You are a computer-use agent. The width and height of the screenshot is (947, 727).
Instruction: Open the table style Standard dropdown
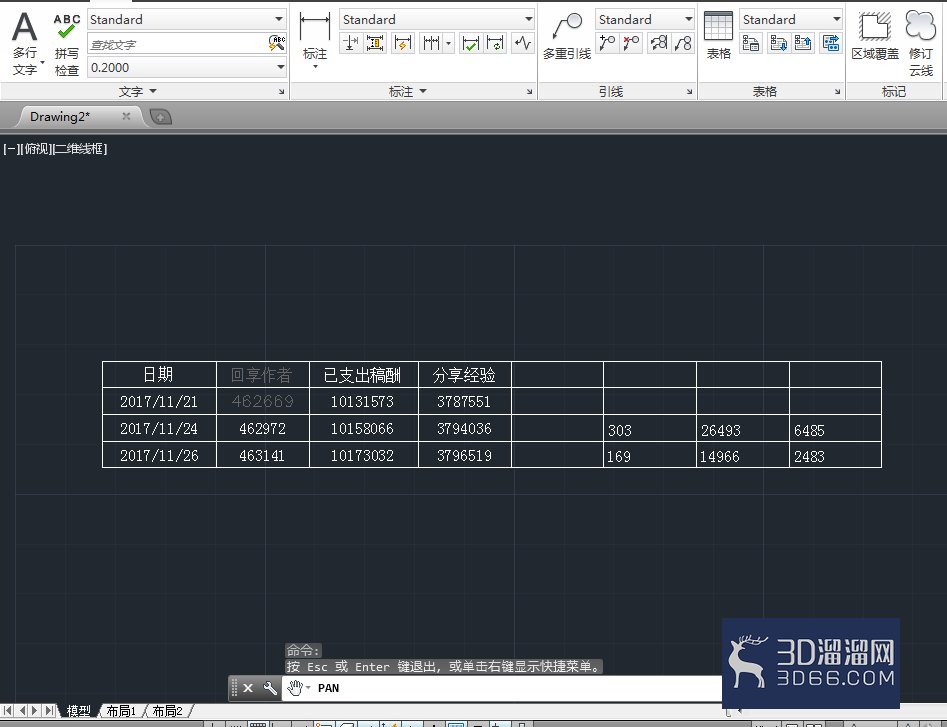click(x=836, y=19)
